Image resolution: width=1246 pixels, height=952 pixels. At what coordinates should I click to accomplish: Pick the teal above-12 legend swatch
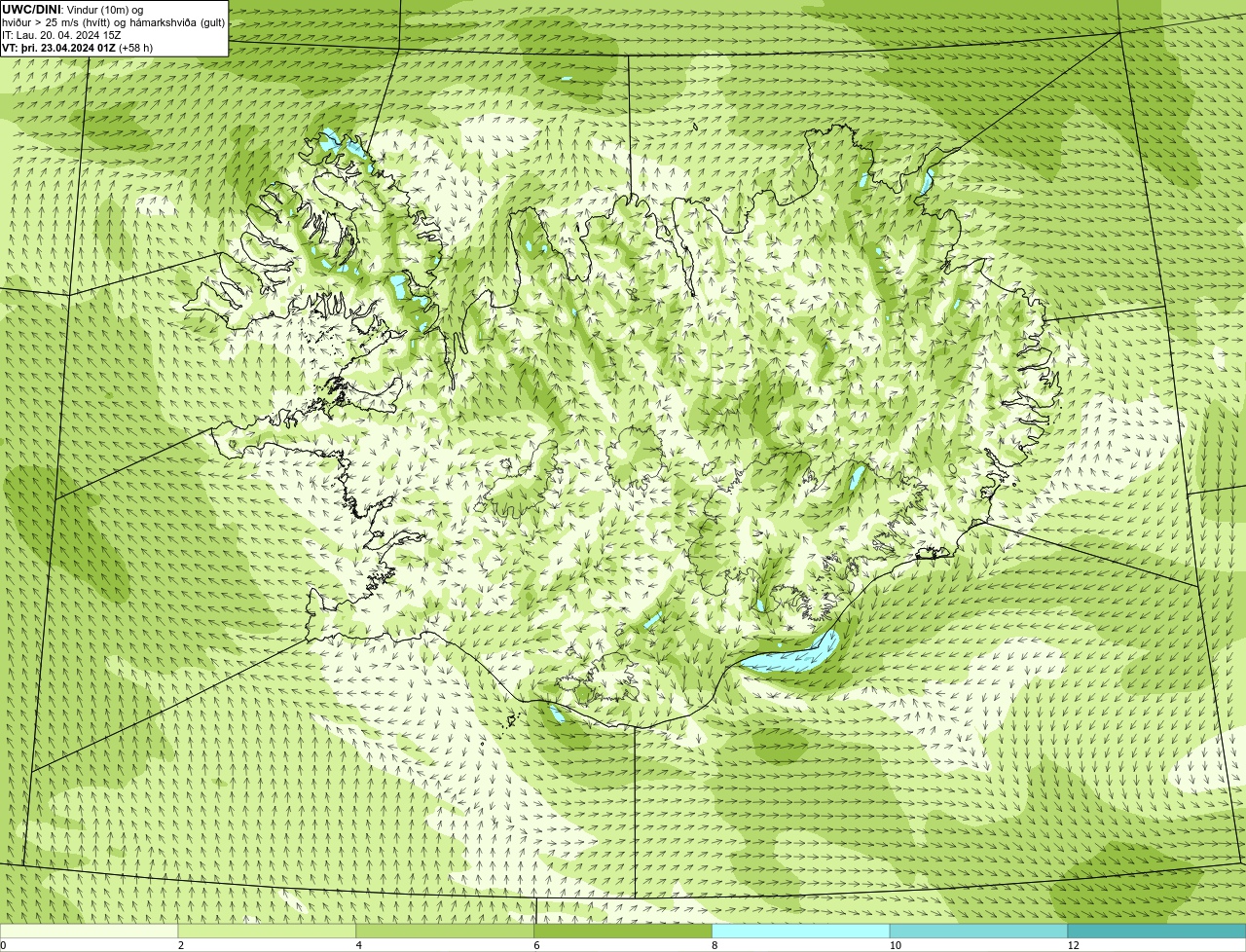pos(1156,931)
